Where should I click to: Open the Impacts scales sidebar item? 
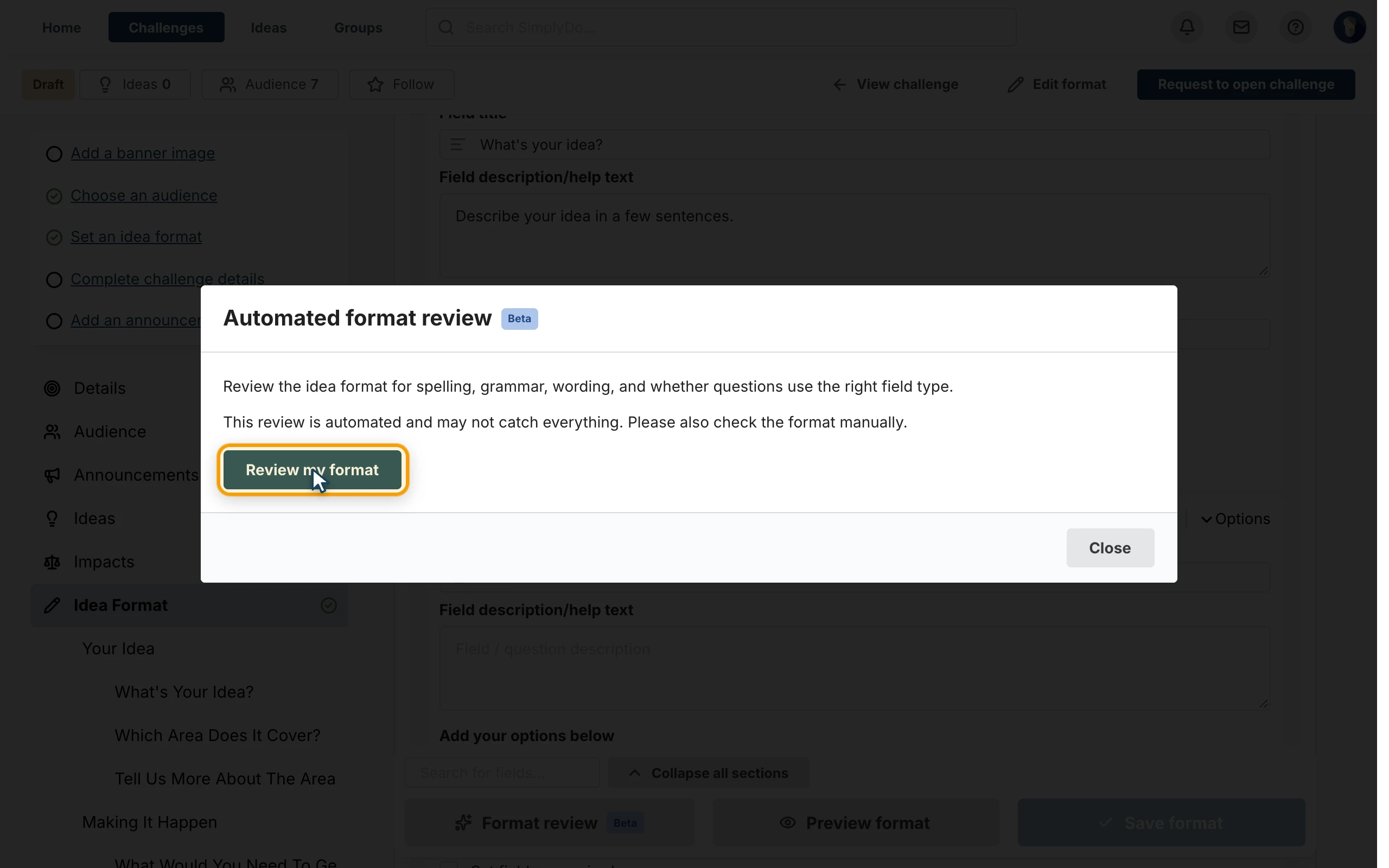103,561
